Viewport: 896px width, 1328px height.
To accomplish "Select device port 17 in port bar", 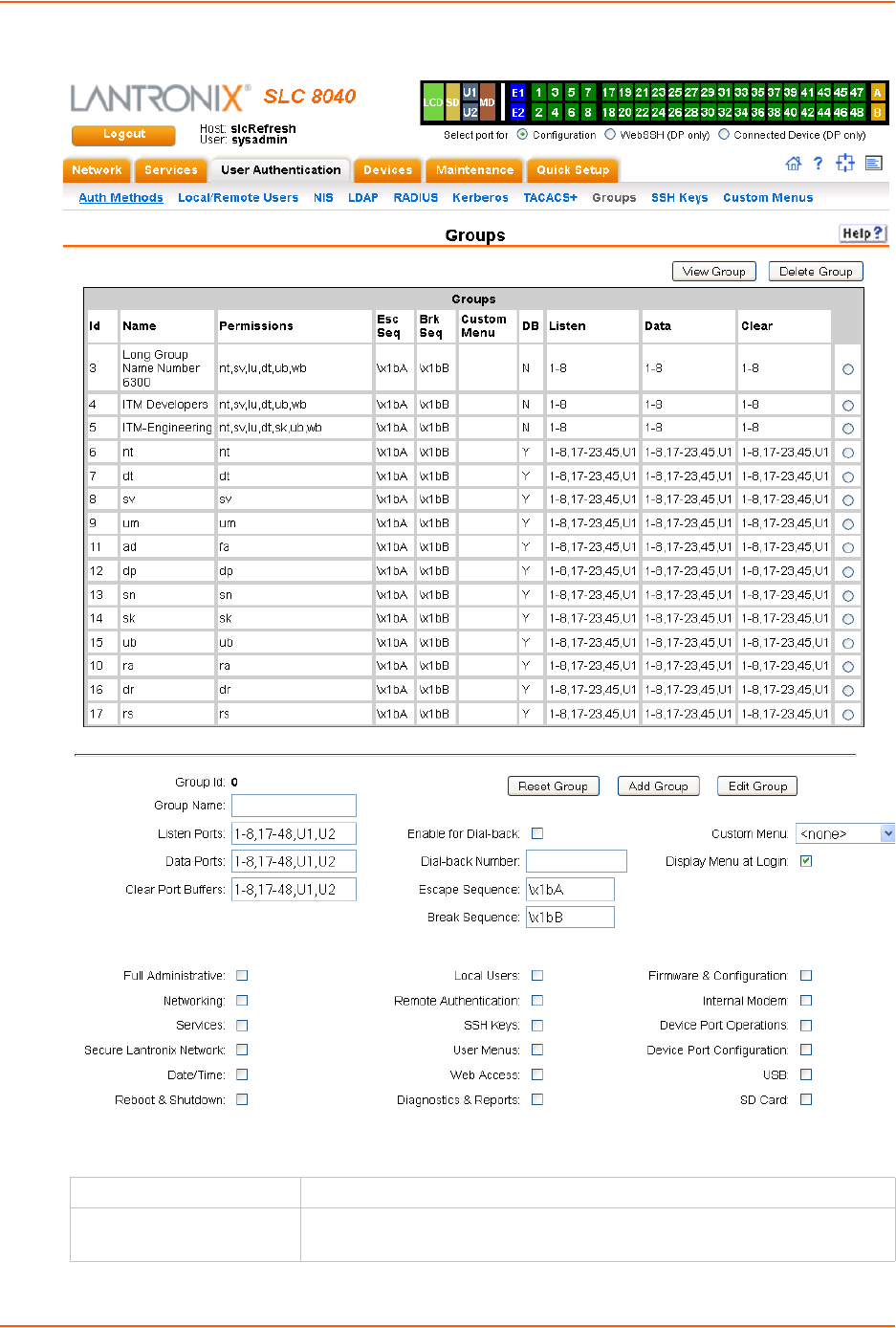I will pos(608,93).
